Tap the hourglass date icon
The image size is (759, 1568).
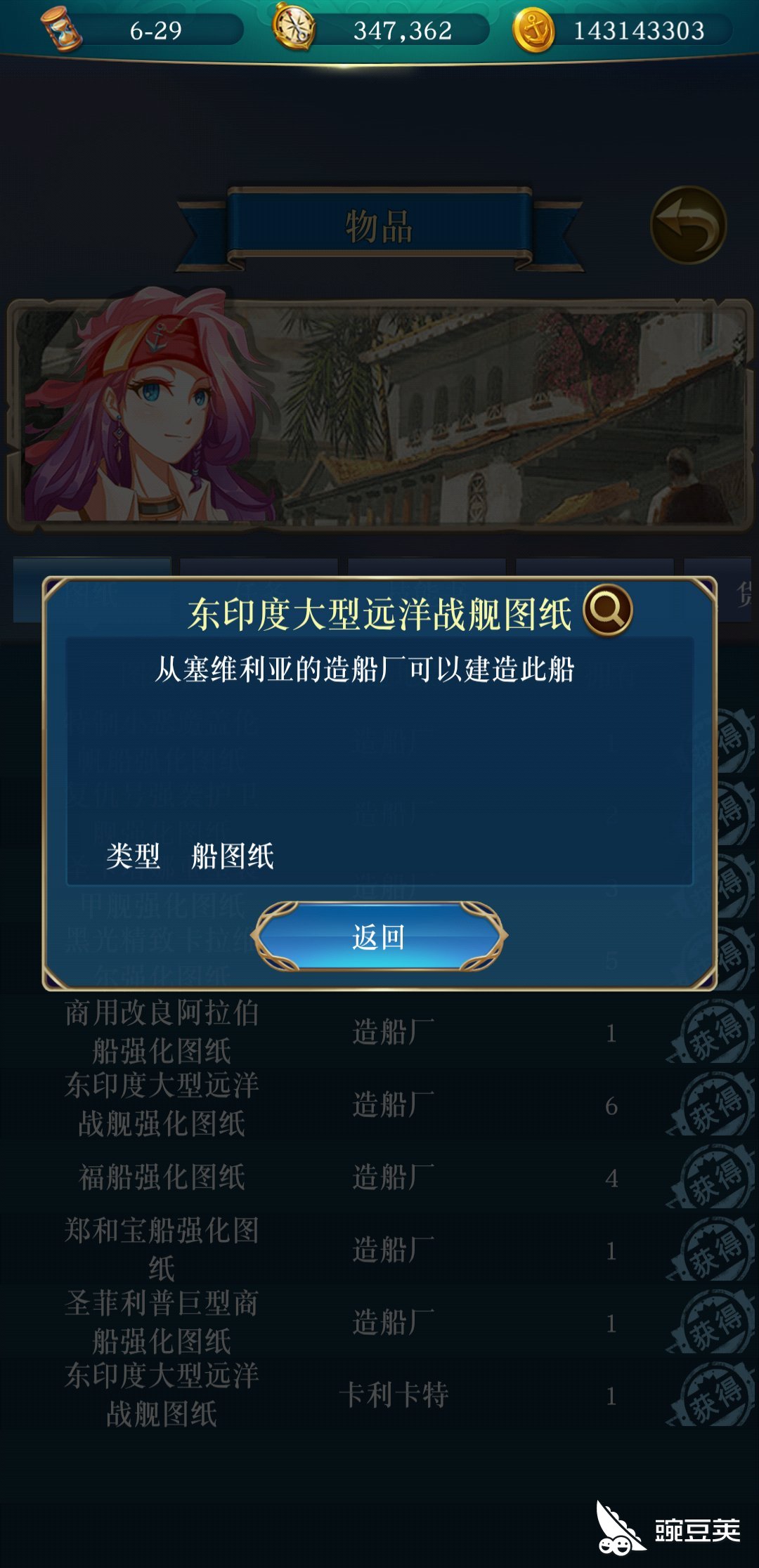tap(61, 30)
